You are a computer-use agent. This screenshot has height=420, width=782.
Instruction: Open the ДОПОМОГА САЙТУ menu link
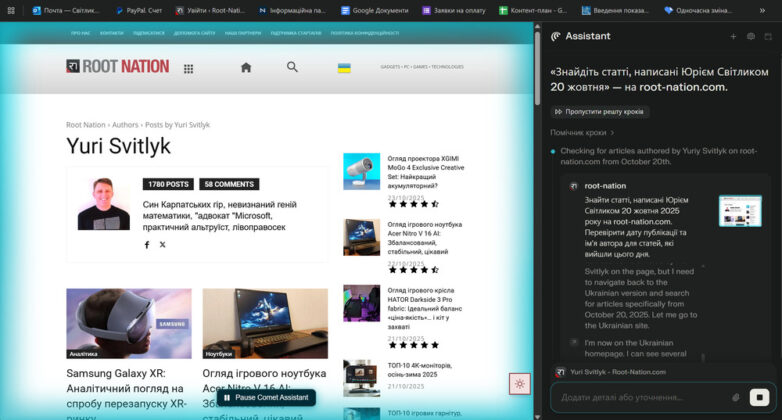[195, 33]
